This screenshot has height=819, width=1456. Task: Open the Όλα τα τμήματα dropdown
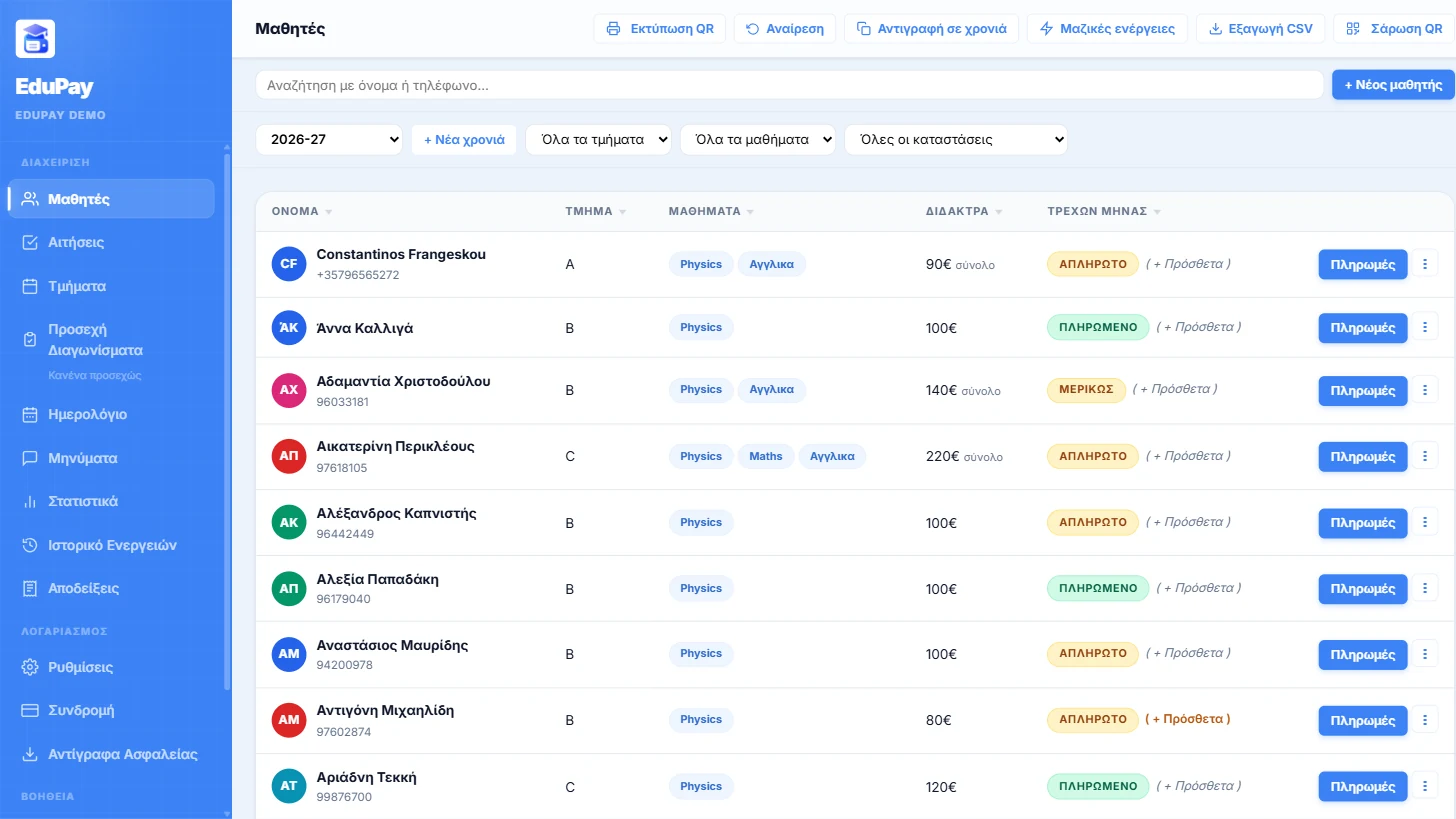click(598, 139)
